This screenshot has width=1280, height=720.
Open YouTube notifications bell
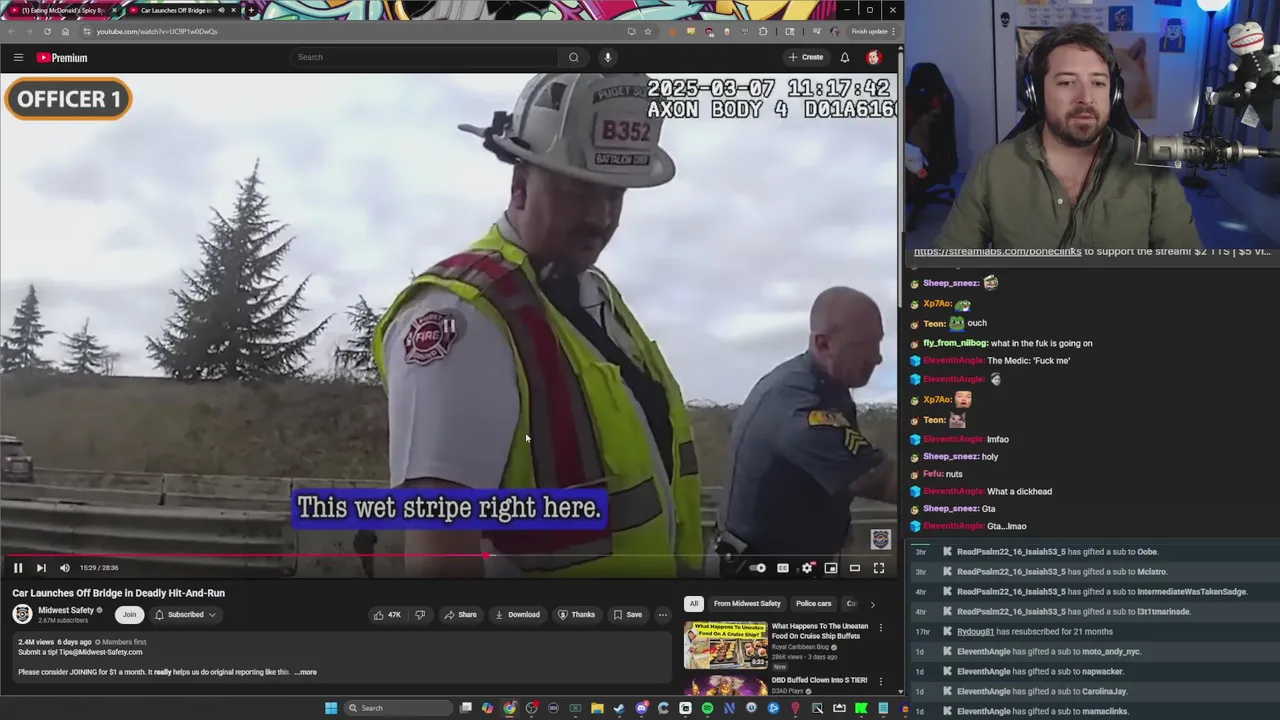coord(845,57)
